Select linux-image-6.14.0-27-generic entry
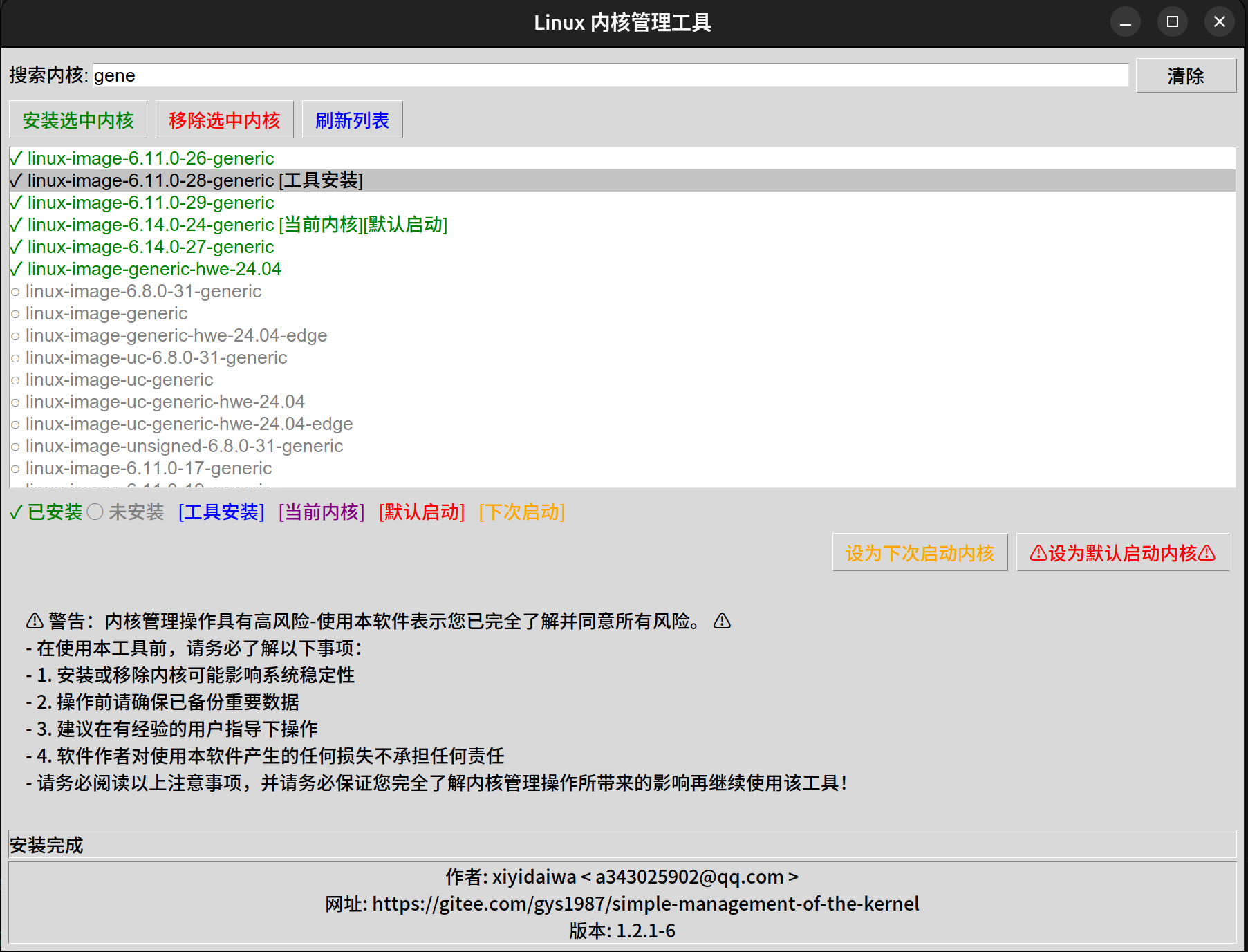The height and width of the screenshot is (952, 1248). 622,247
